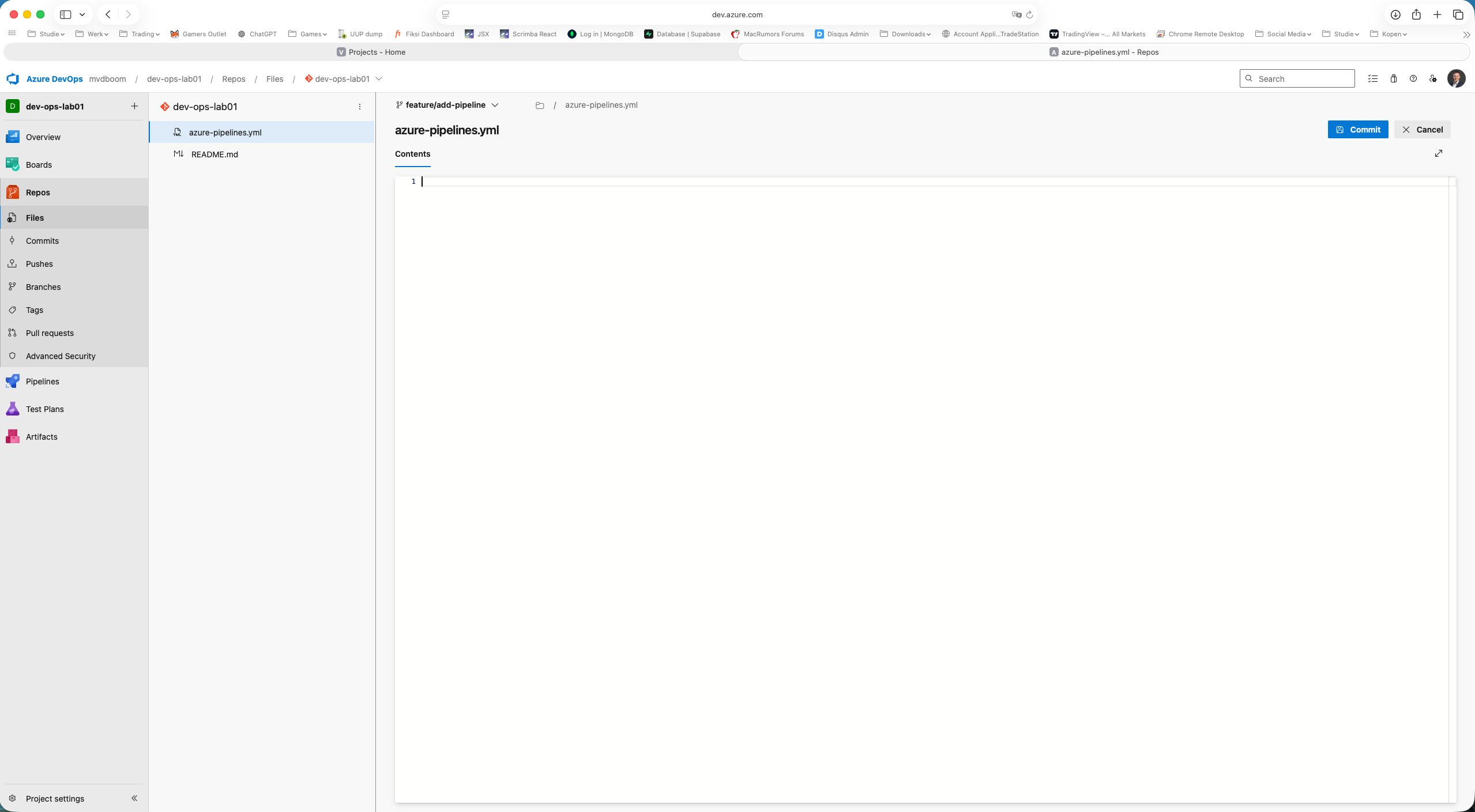1475x812 pixels.
Task: Expand the dev-ops-lab01 breadcrumb chevron
Action: pos(379,78)
